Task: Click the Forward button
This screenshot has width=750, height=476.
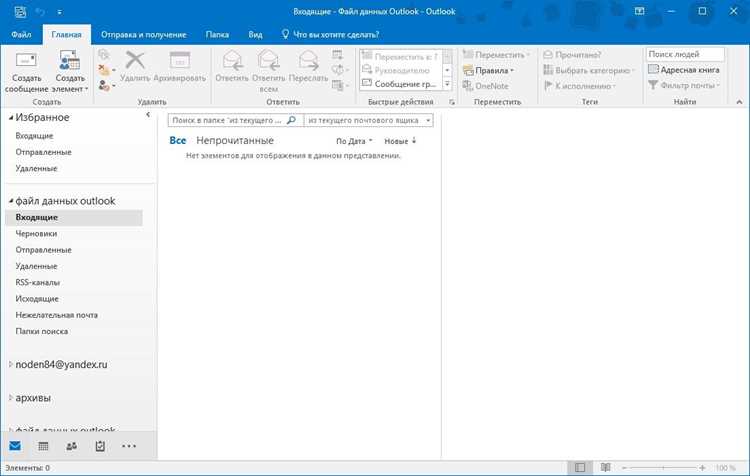Action: [x=309, y=67]
